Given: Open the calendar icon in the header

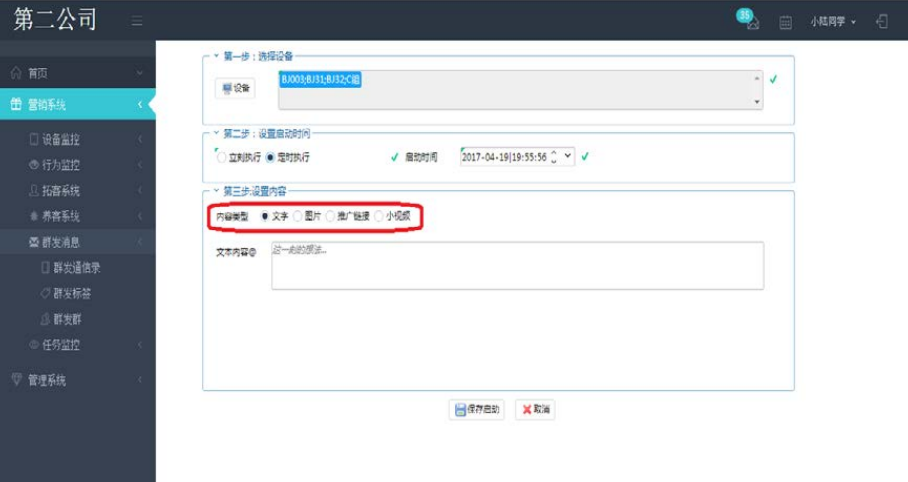Looking at the screenshot, I should click(x=785, y=22).
